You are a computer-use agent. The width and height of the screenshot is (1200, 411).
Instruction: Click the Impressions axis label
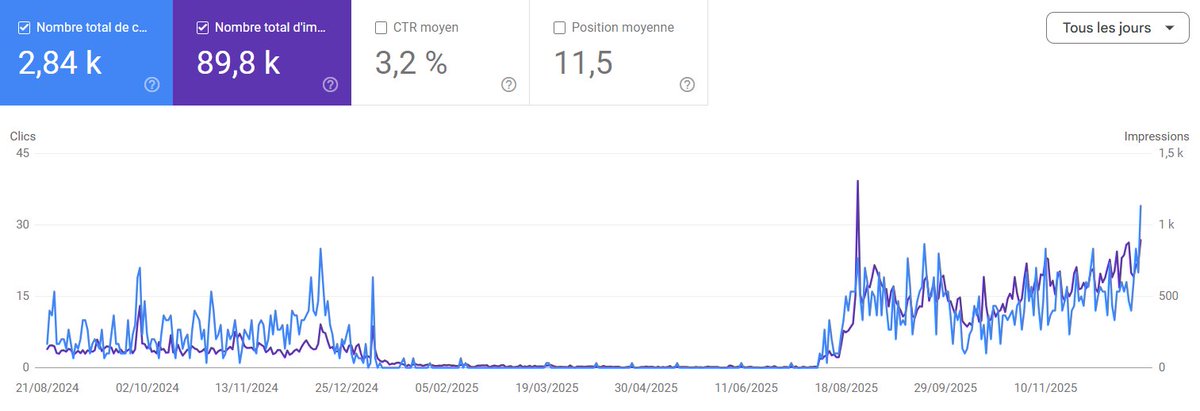(1157, 136)
